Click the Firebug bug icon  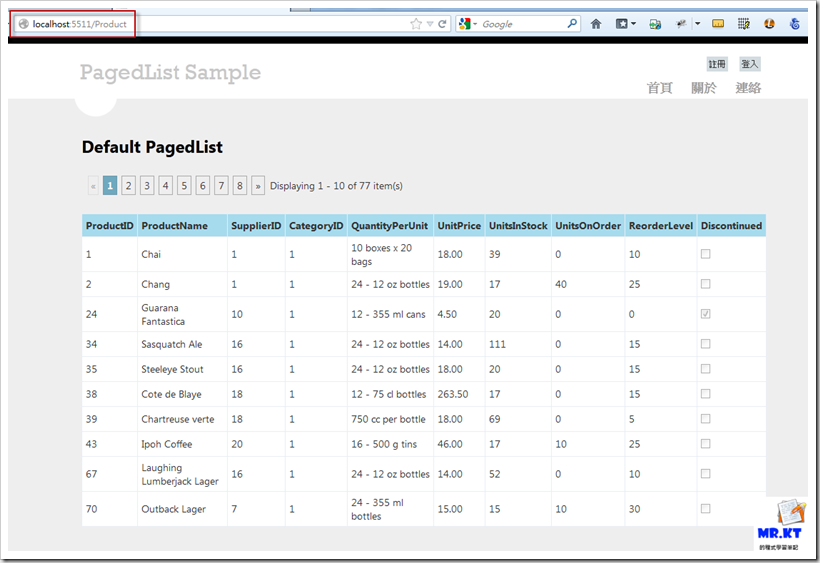[x=681, y=24]
